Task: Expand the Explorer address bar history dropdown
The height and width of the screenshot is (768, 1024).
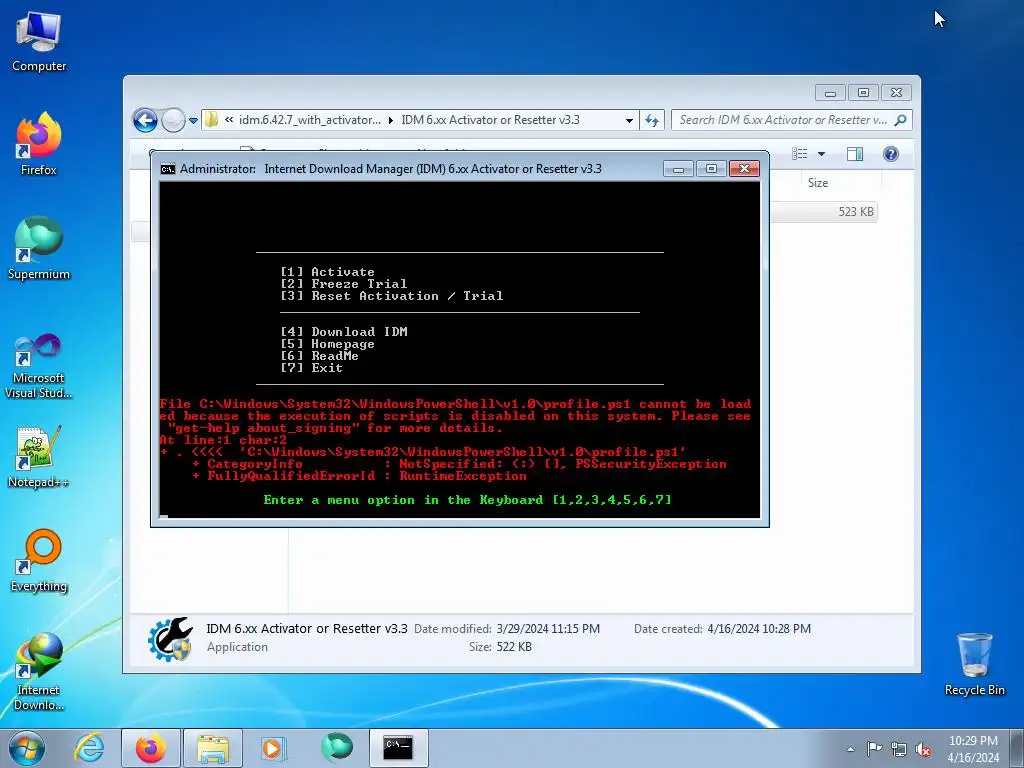Action: [629, 120]
